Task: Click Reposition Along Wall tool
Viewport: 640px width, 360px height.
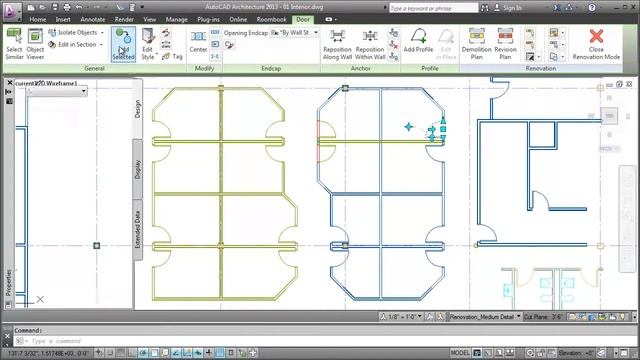Action: [337, 44]
